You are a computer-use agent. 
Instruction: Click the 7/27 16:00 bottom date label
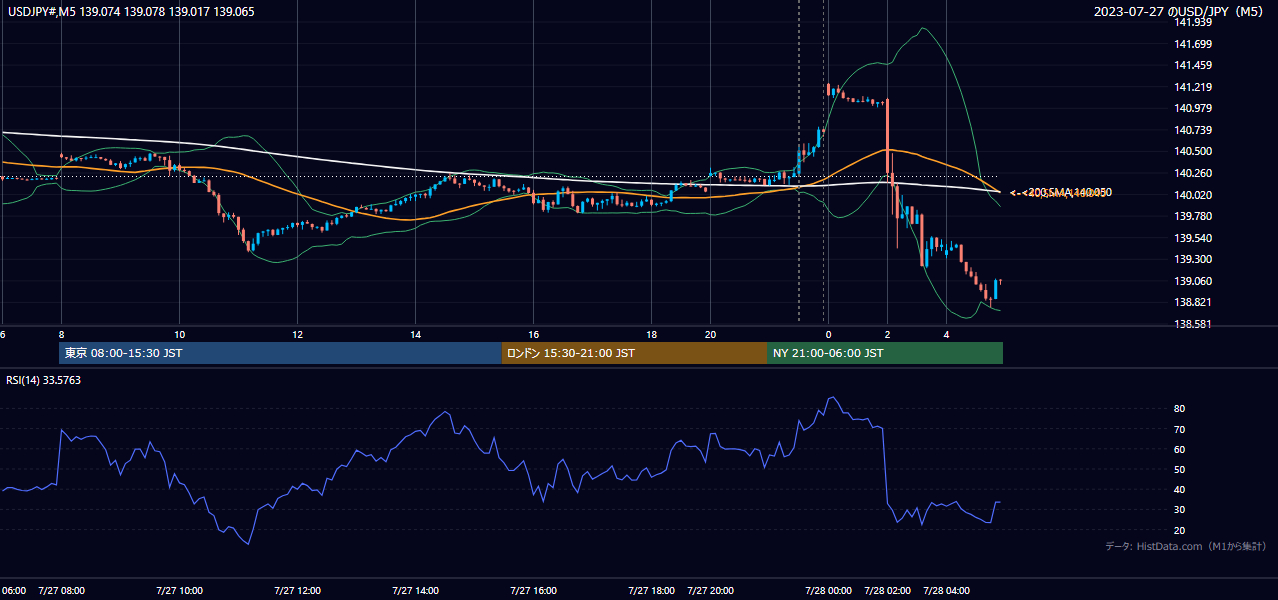point(534,590)
